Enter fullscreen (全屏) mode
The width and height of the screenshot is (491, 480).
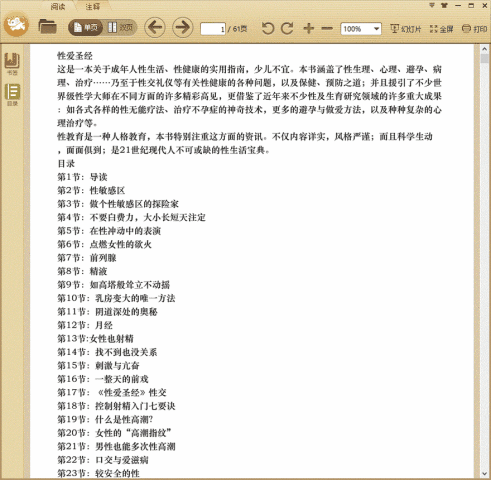tap(441, 29)
